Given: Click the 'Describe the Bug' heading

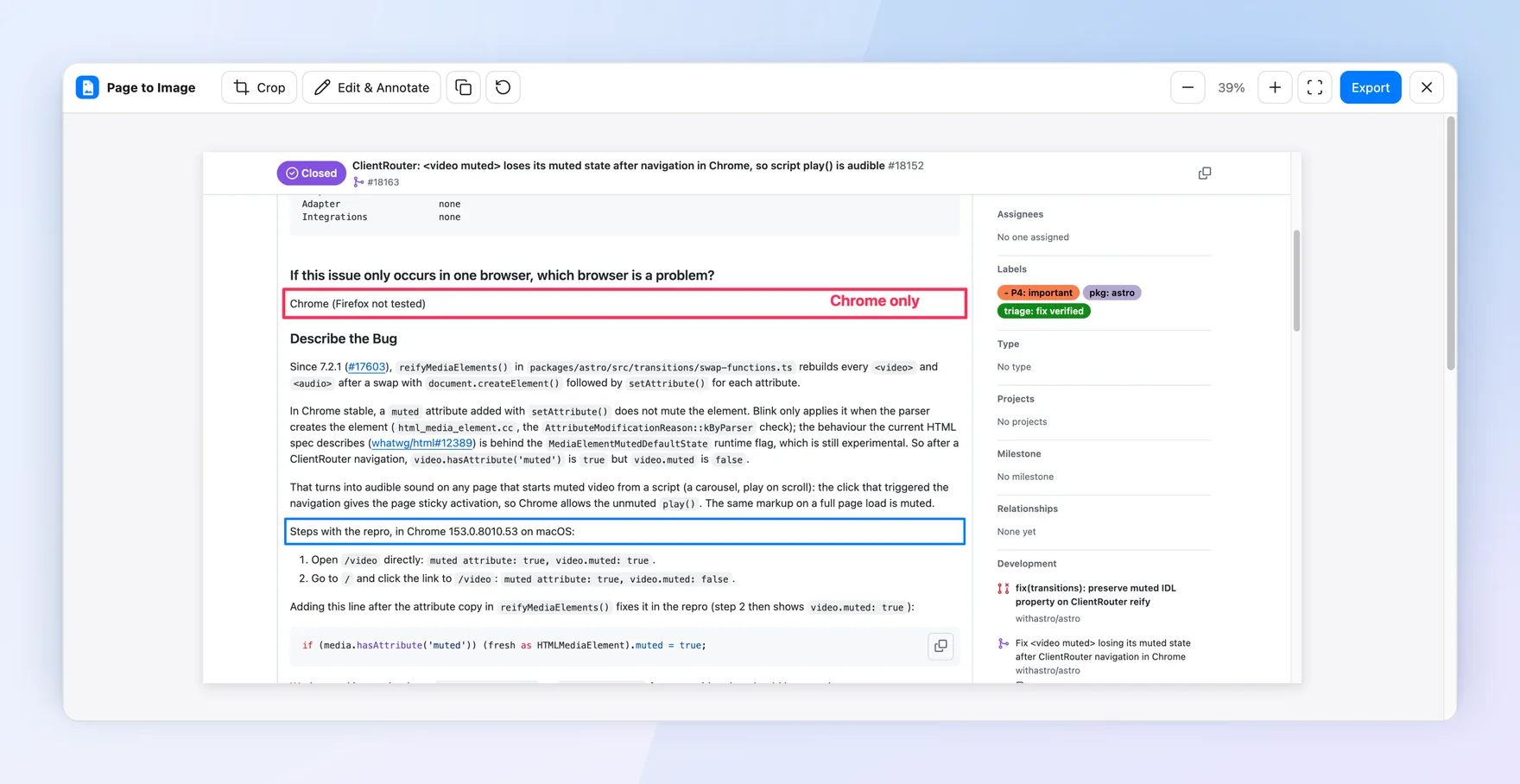Looking at the screenshot, I should coord(344,338).
